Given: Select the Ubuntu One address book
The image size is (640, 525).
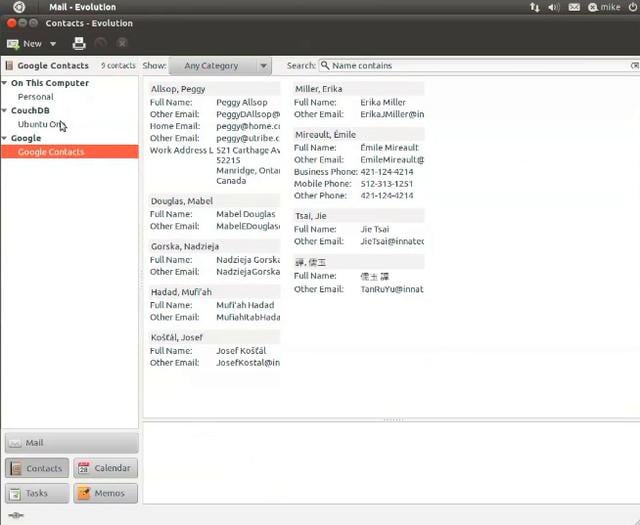Looking at the screenshot, I should click(x=40, y=124).
